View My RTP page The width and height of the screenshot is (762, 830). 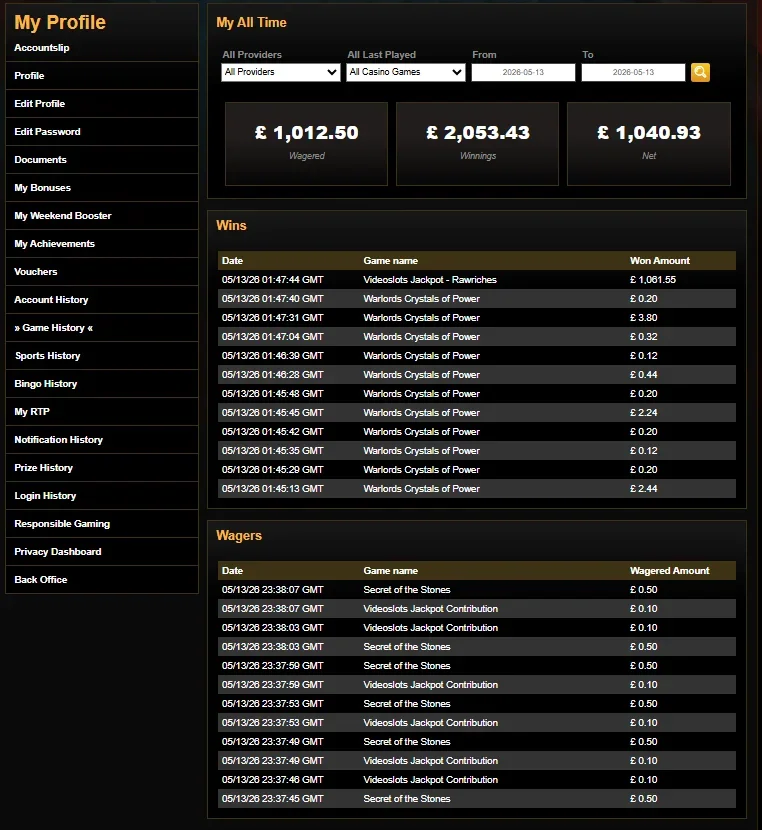pos(102,412)
